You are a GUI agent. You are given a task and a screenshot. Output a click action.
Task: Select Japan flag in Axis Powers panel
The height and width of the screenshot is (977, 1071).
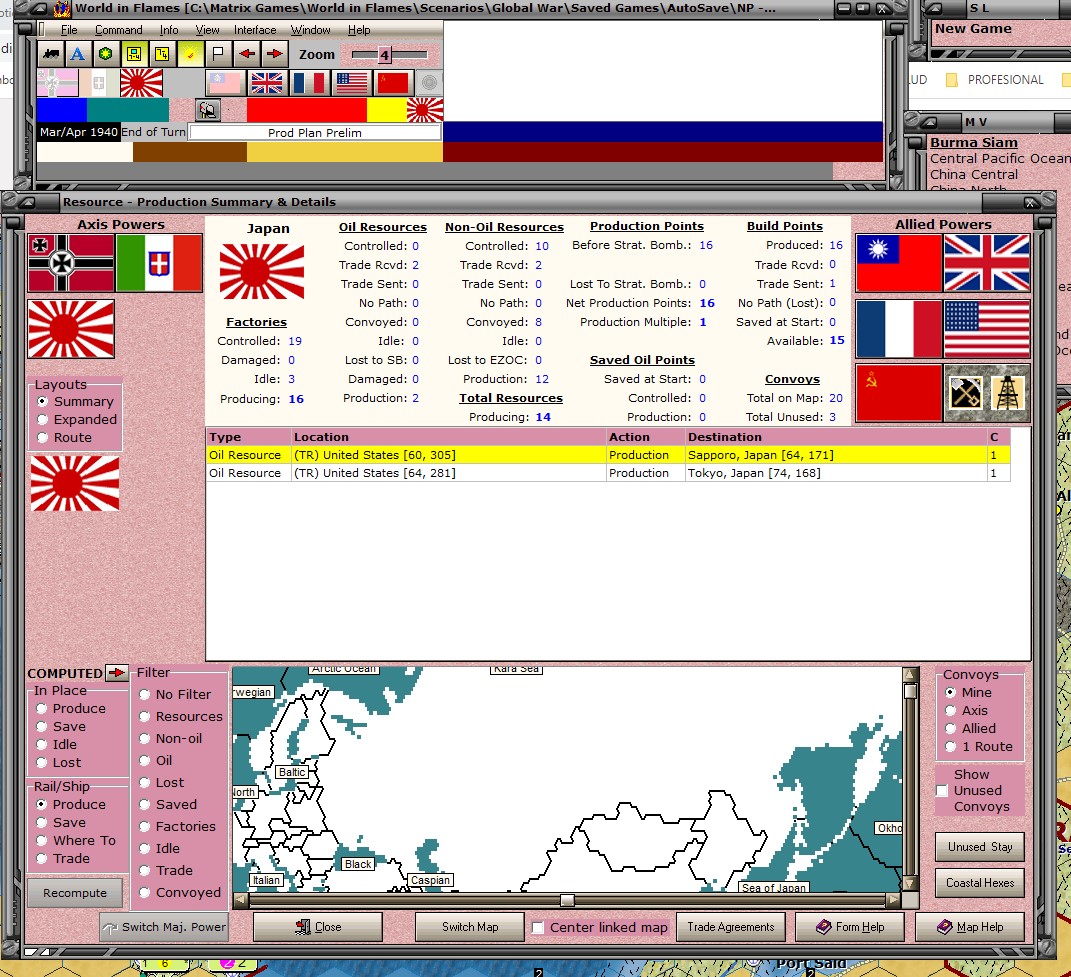pyautogui.click(x=71, y=329)
